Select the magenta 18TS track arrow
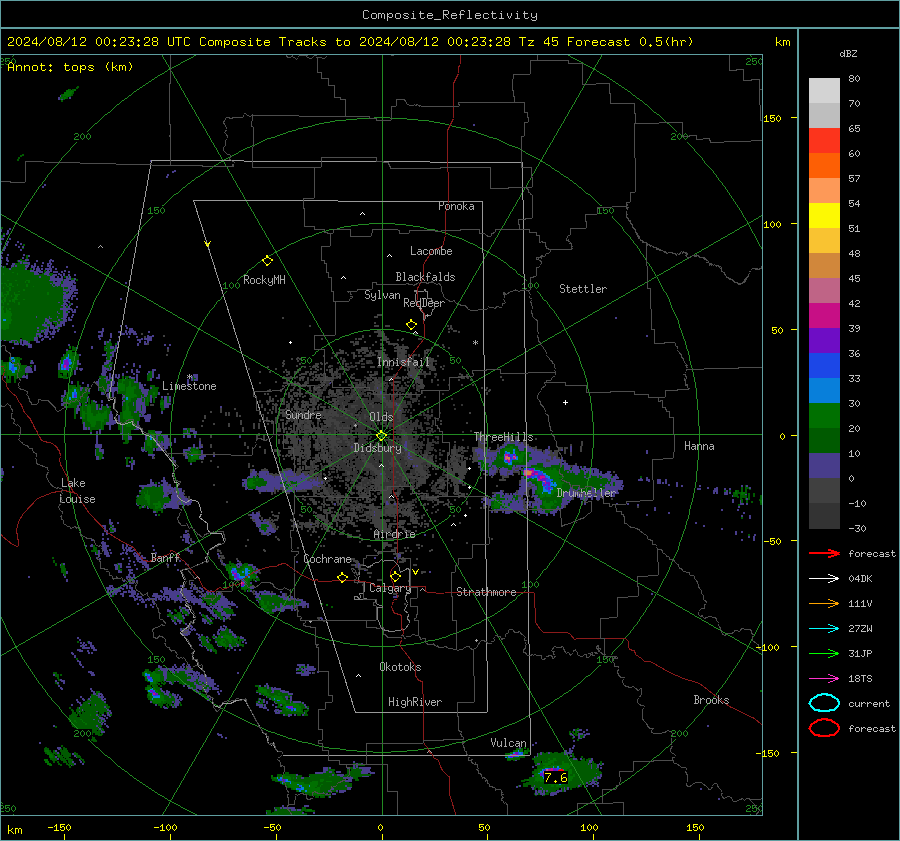This screenshot has width=900, height=841. pyautogui.click(x=824, y=679)
